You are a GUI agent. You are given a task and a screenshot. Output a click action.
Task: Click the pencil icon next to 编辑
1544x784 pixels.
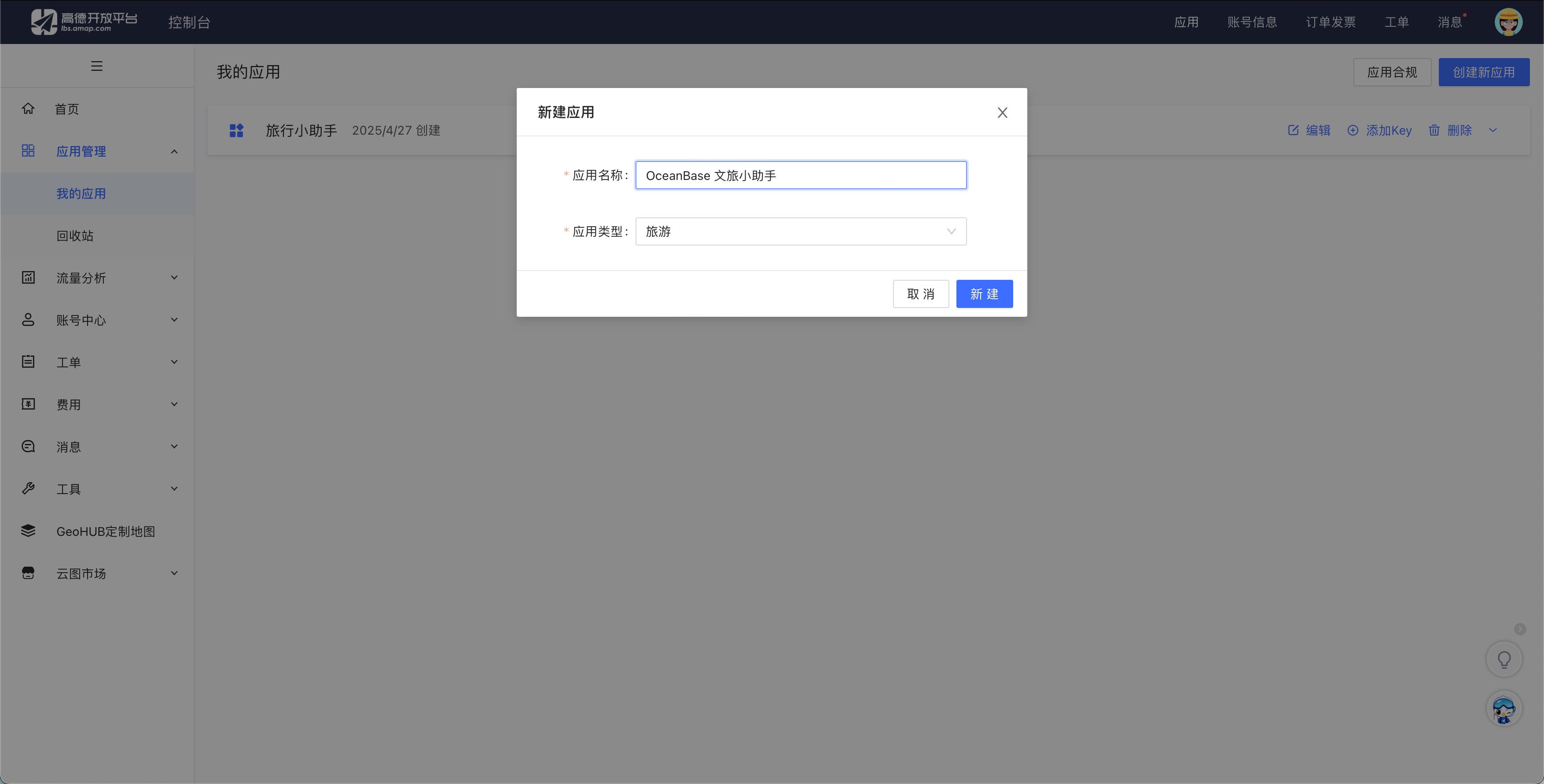pos(1292,130)
